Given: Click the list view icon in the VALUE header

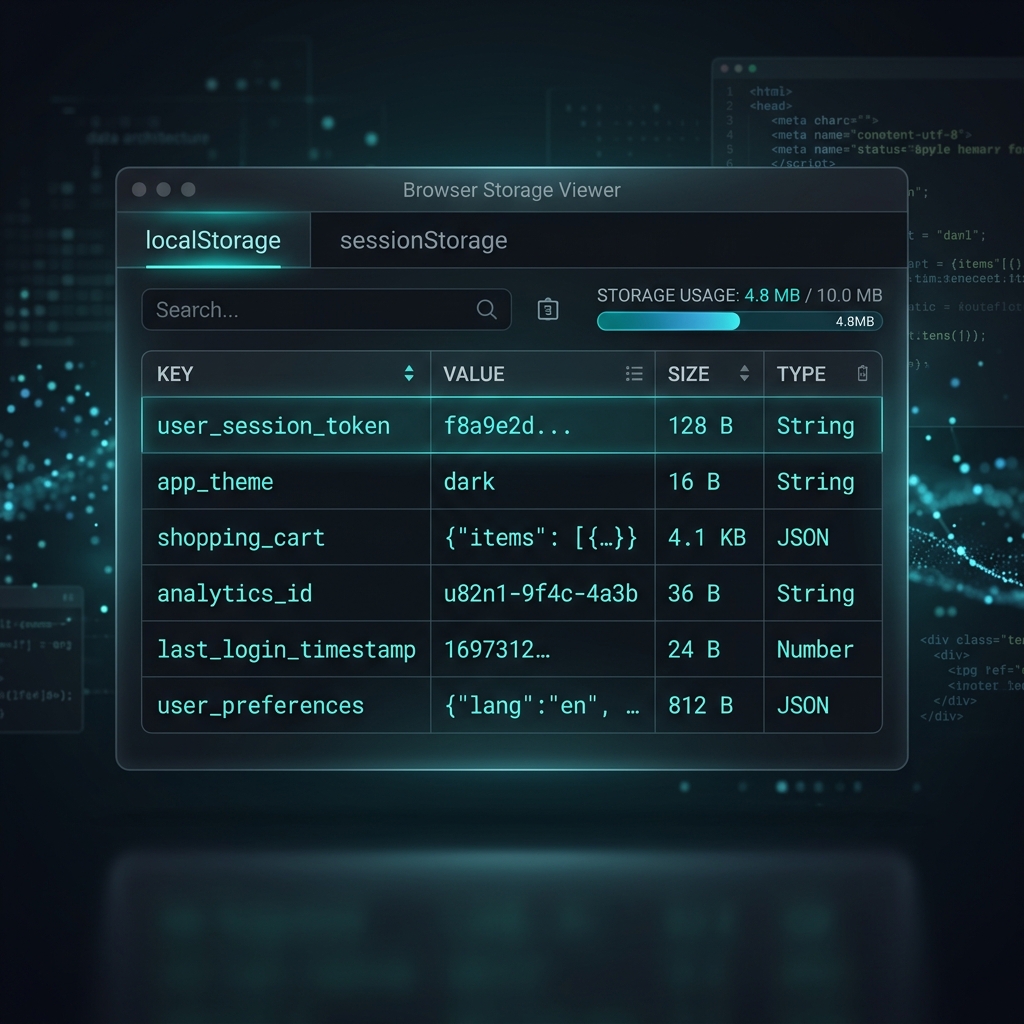Looking at the screenshot, I should tap(634, 373).
